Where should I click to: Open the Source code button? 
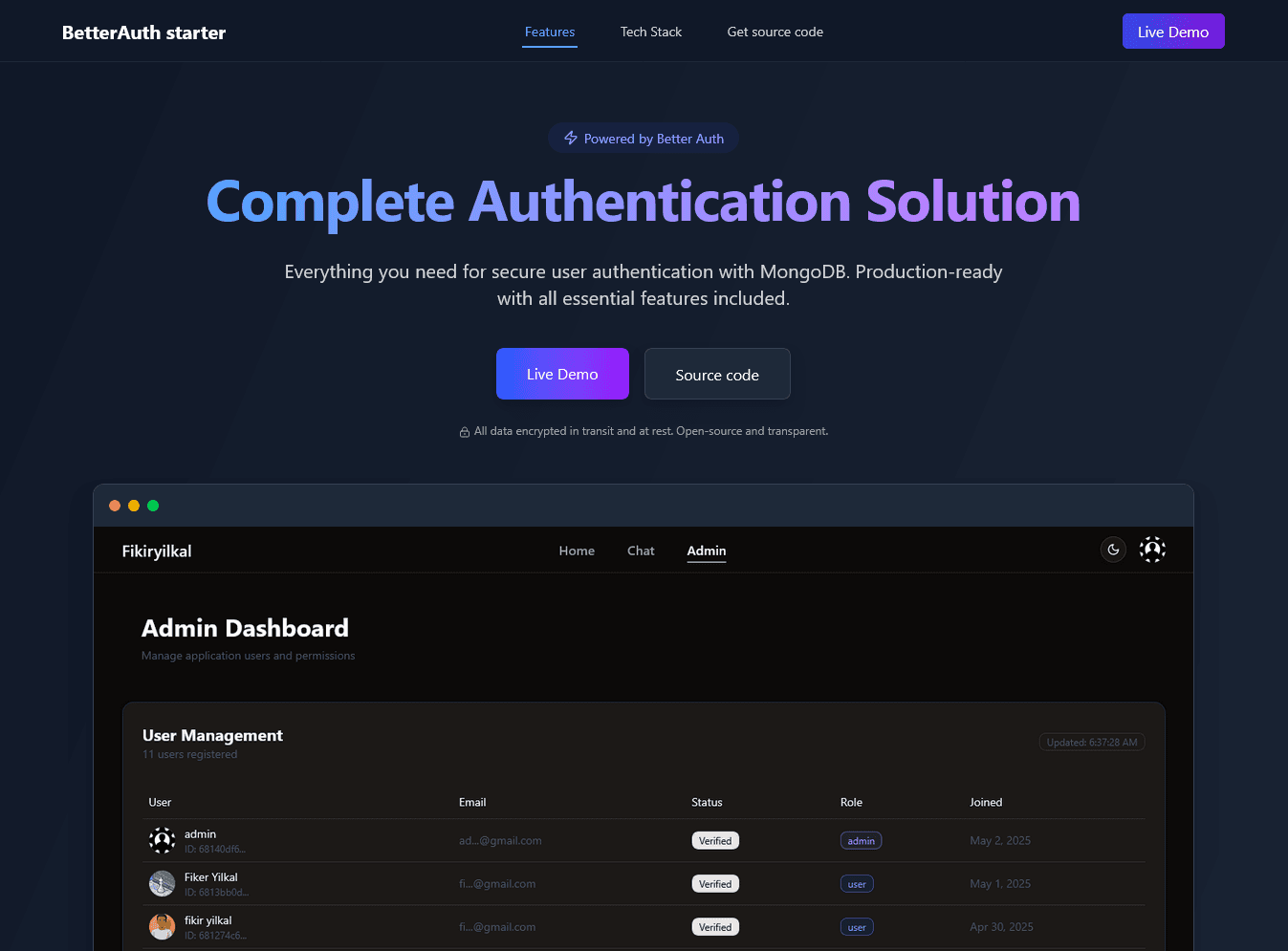(x=716, y=374)
